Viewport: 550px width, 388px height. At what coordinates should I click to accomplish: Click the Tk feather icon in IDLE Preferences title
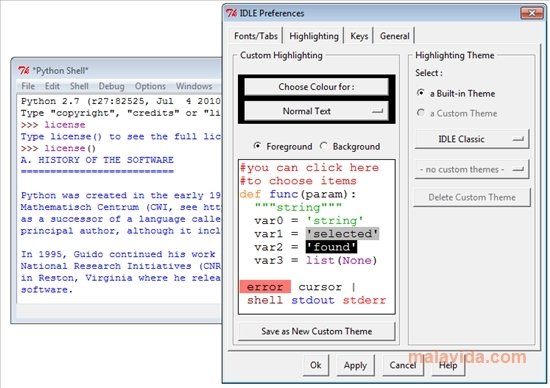tap(231, 13)
